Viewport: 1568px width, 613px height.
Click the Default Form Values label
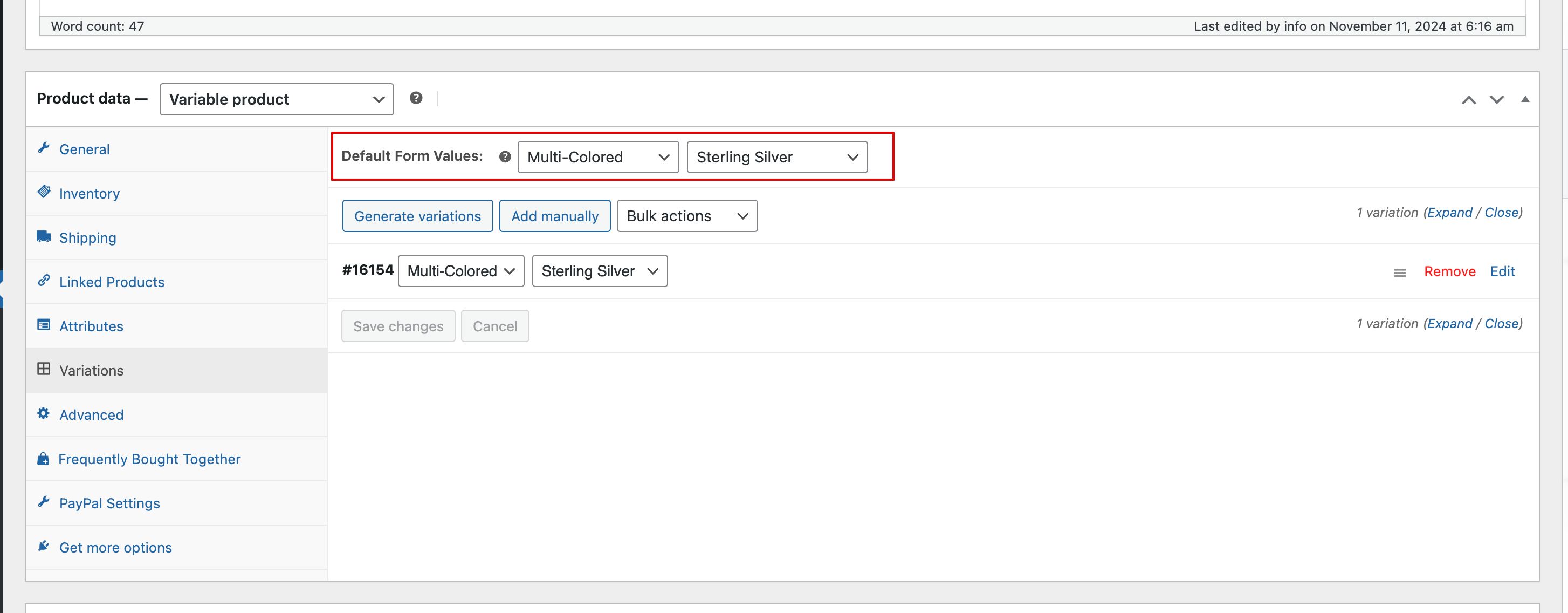click(x=412, y=156)
